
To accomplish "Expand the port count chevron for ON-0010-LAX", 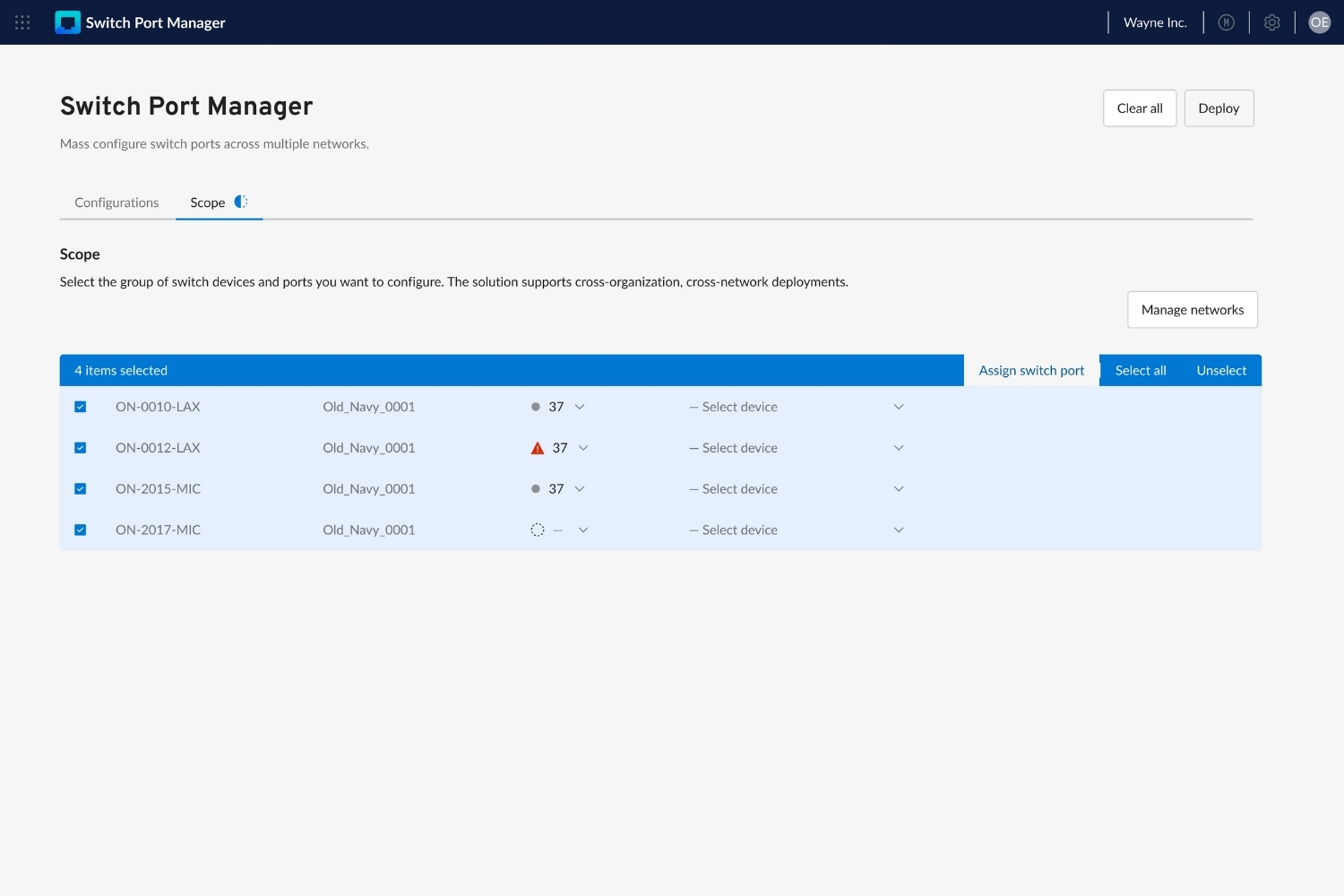I will coord(580,407).
